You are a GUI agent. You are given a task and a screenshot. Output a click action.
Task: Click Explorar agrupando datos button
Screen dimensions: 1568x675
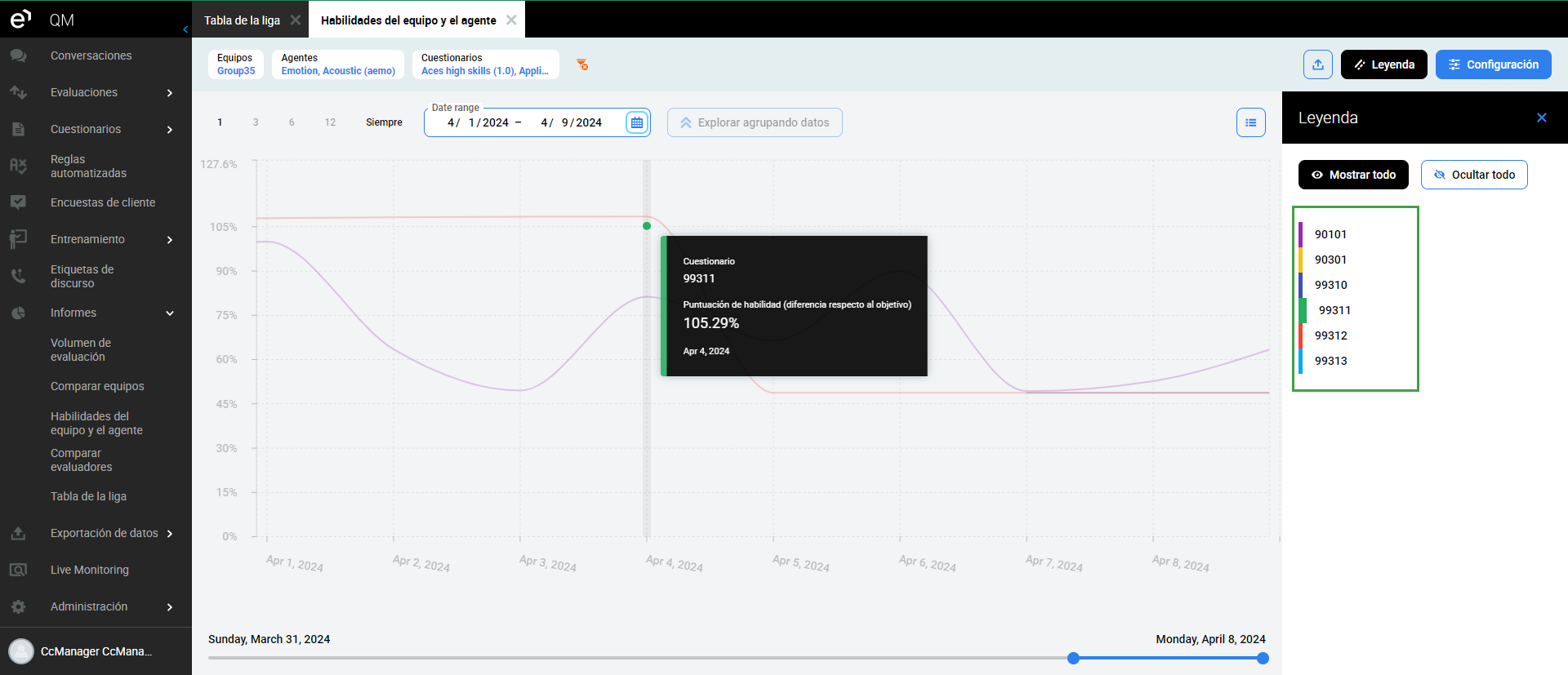755,122
